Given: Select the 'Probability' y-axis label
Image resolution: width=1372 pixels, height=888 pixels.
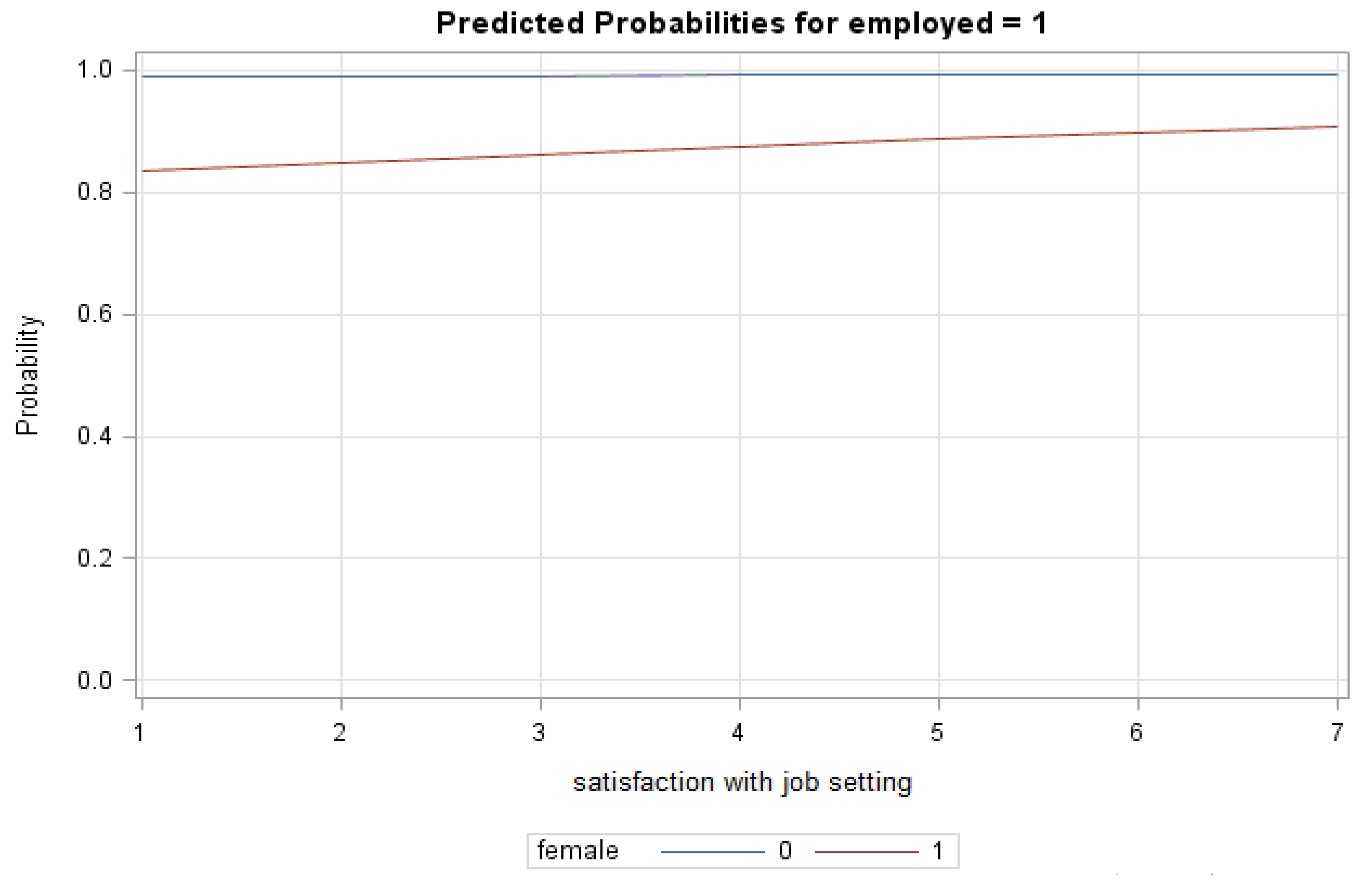Looking at the screenshot, I should point(27,375).
